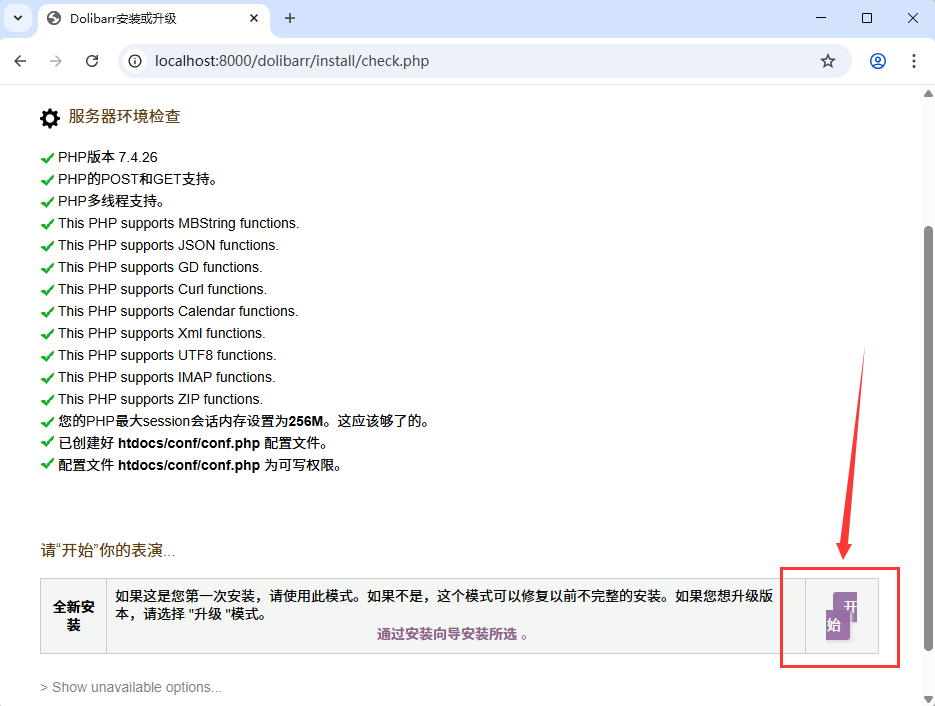The image size is (935, 706).
Task: Click the IMAP functions line
Action: [x=167, y=378]
